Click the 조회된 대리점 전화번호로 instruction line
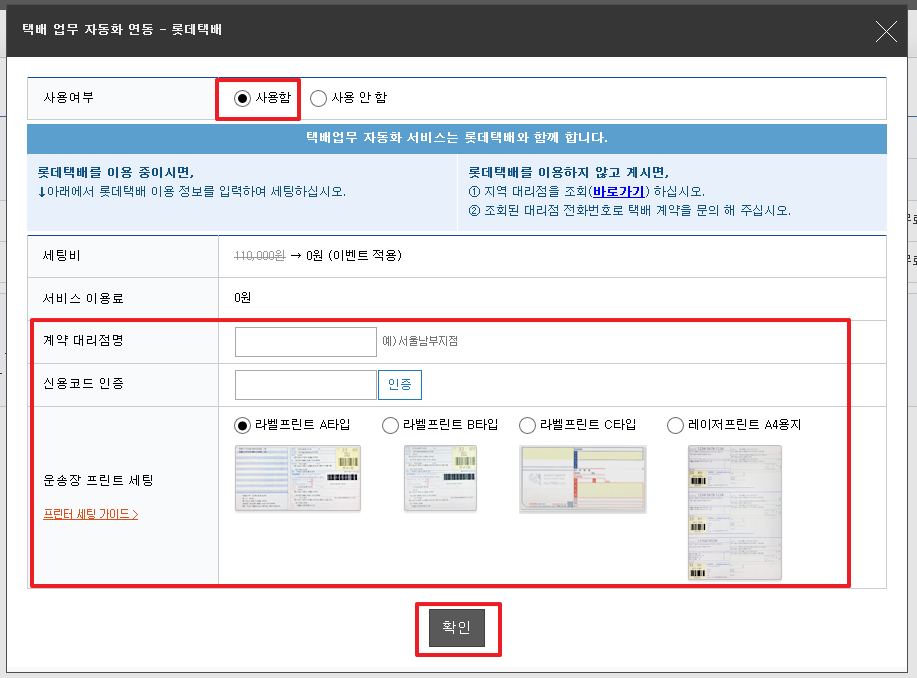The image size is (917, 678). click(630, 211)
